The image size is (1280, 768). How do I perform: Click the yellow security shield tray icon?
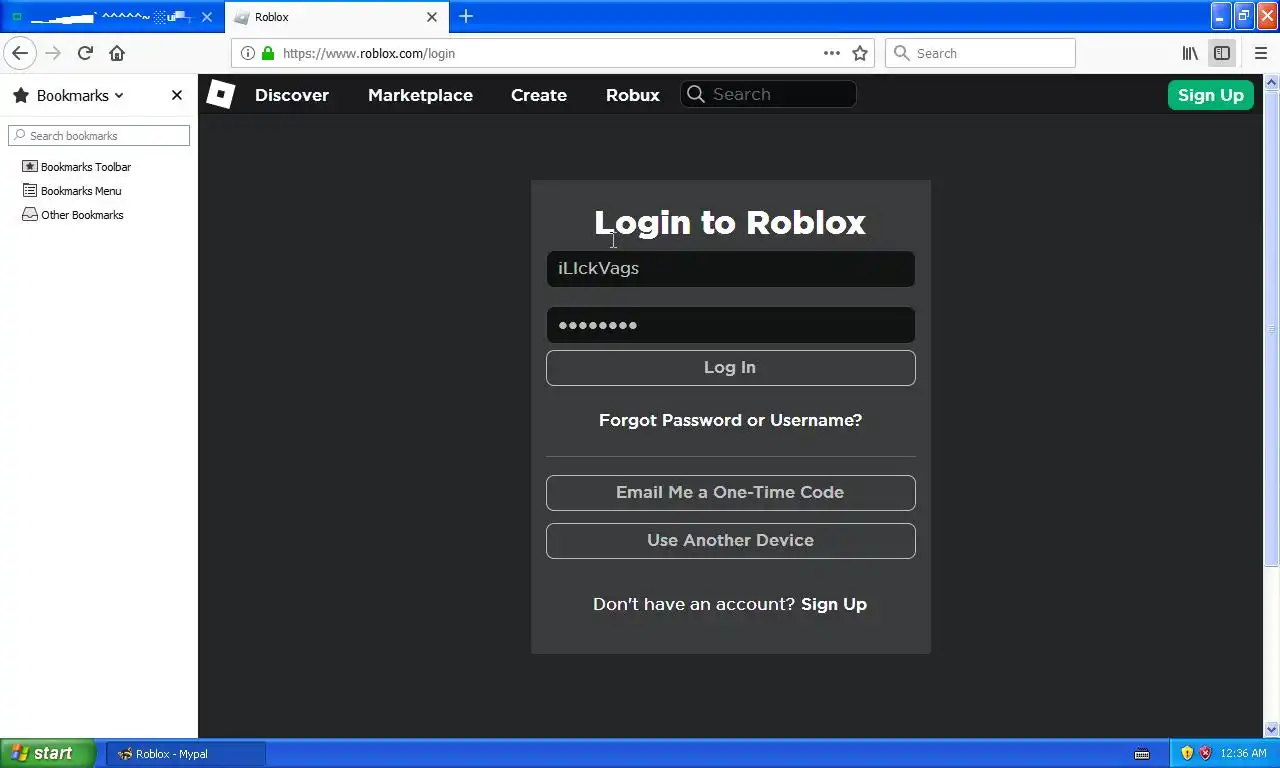click(1187, 754)
